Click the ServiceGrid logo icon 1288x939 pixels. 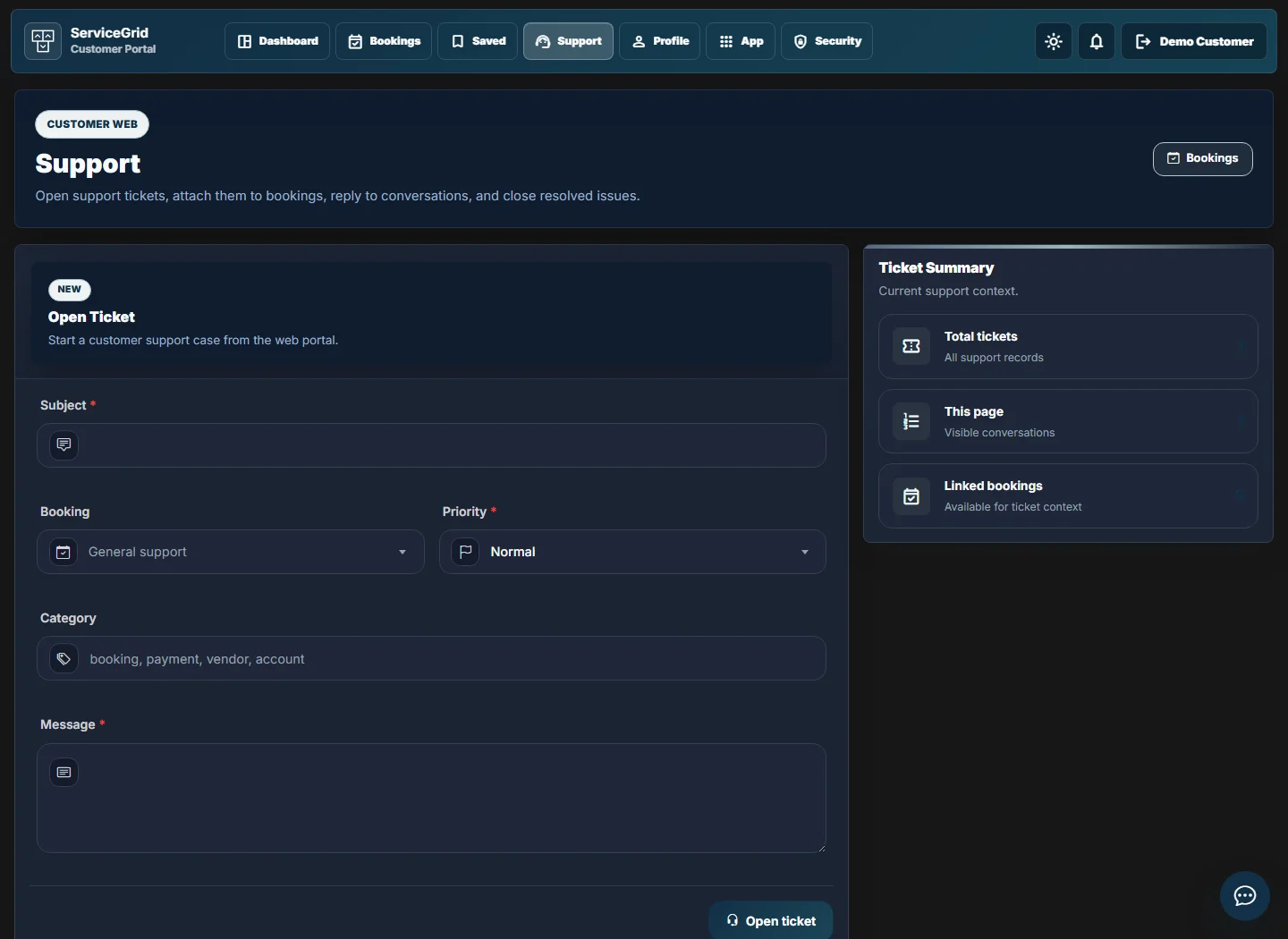tap(43, 41)
